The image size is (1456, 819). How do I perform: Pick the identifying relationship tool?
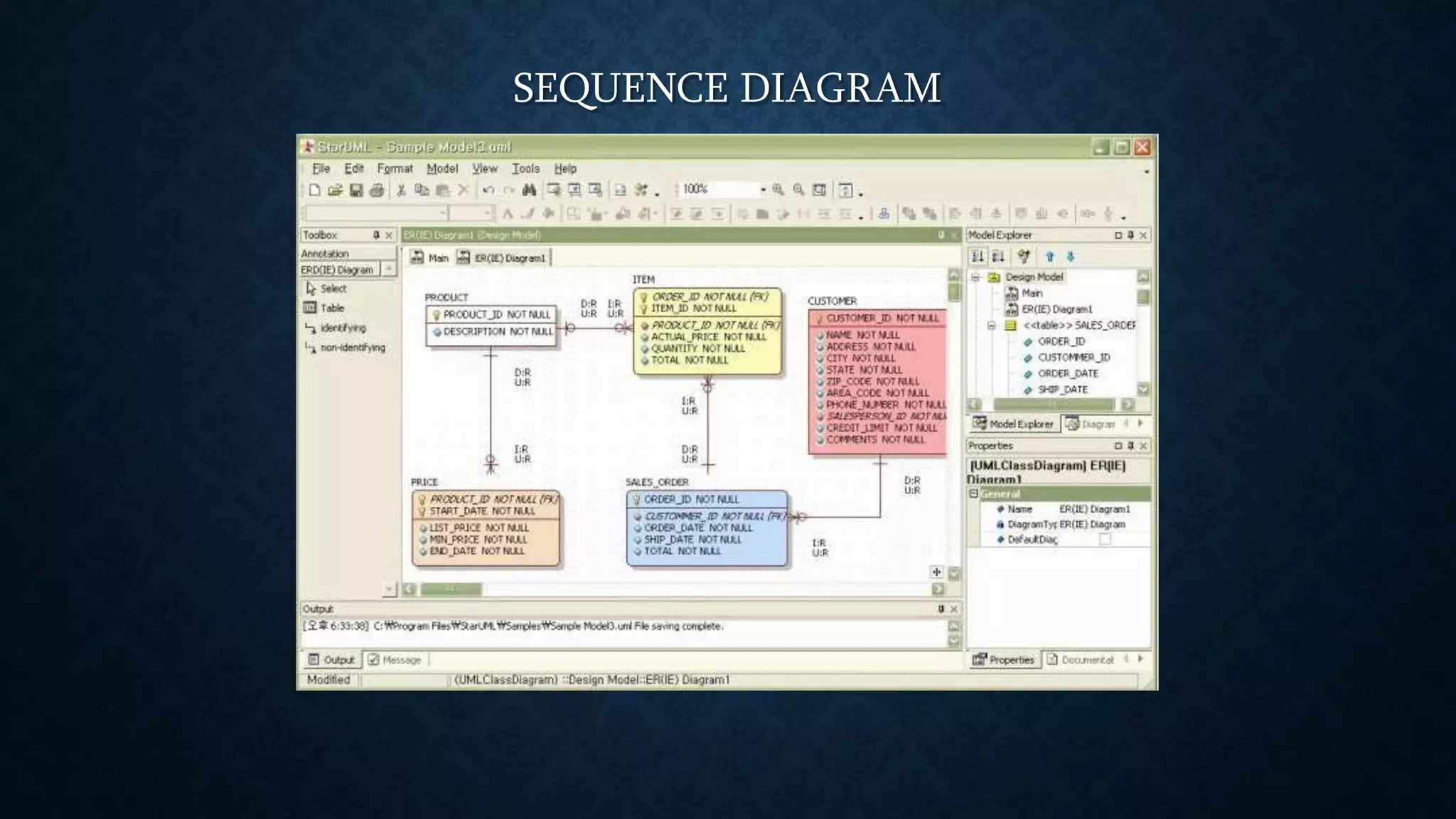click(x=342, y=328)
